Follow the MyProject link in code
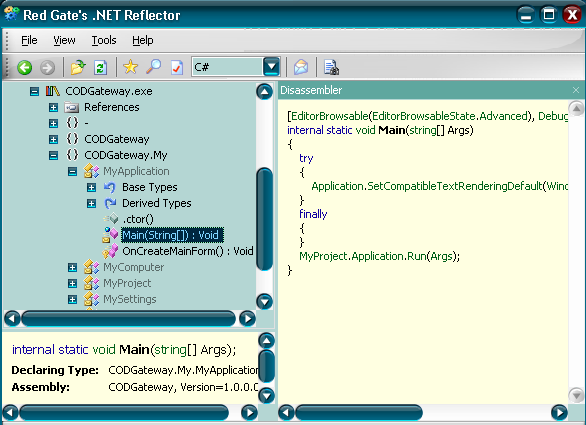Image resolution: width=586 pixels, height=425 pixels. [x=324, y=256]
